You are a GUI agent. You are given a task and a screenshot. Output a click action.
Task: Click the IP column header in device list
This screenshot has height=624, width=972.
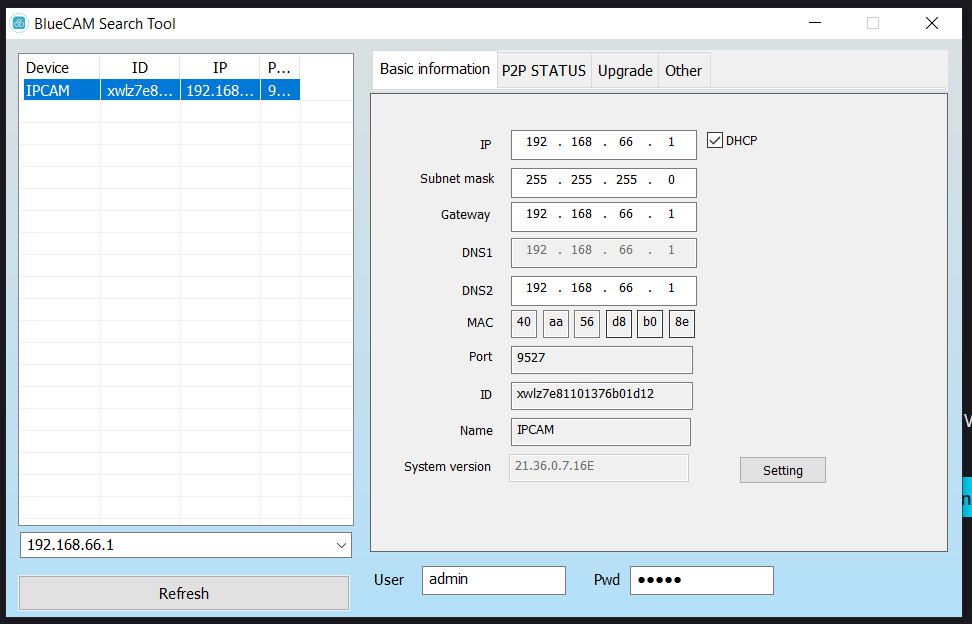click(220, 68)
